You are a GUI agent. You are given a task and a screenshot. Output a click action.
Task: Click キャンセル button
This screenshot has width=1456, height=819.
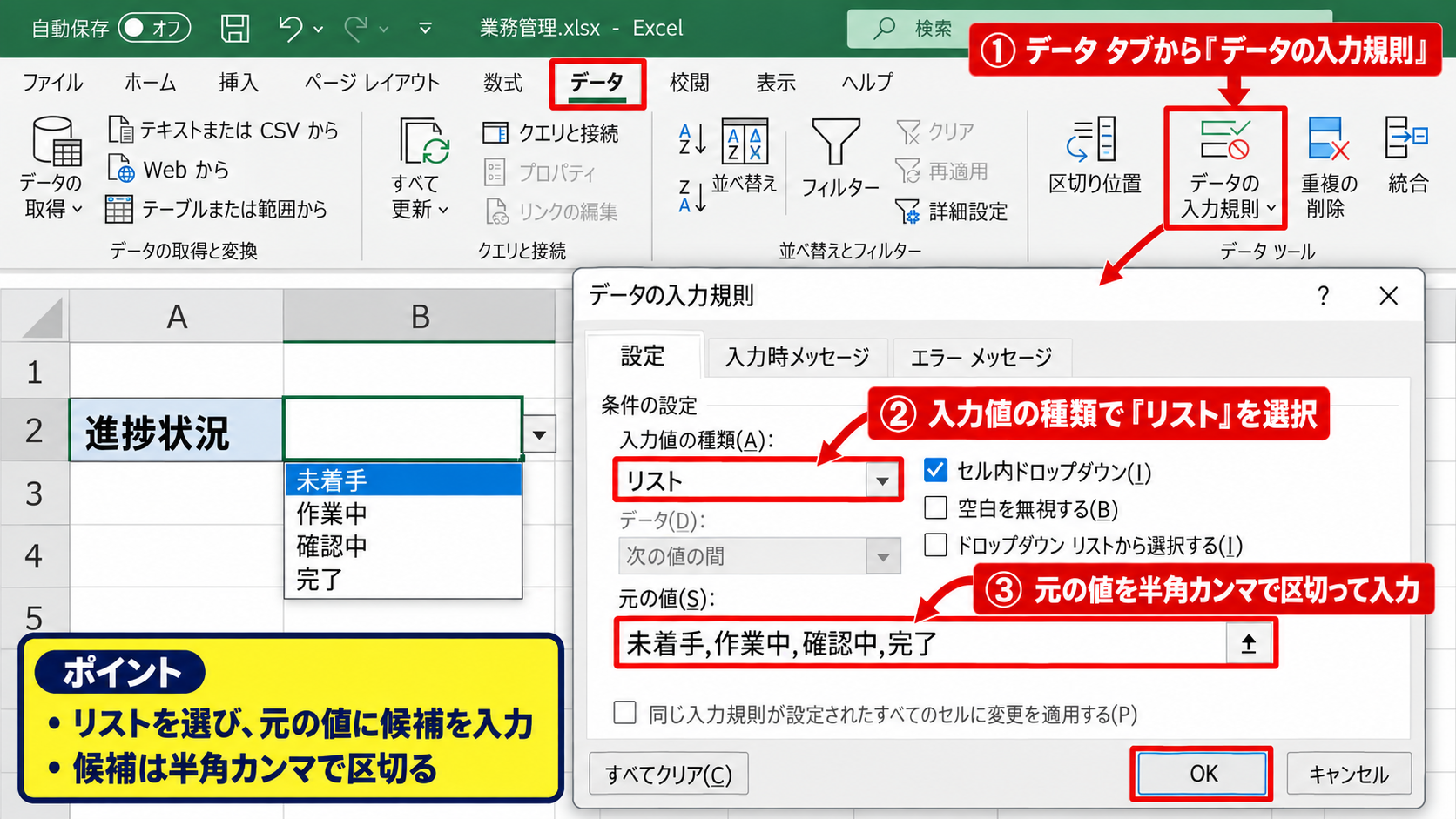tap(1349, 774)
